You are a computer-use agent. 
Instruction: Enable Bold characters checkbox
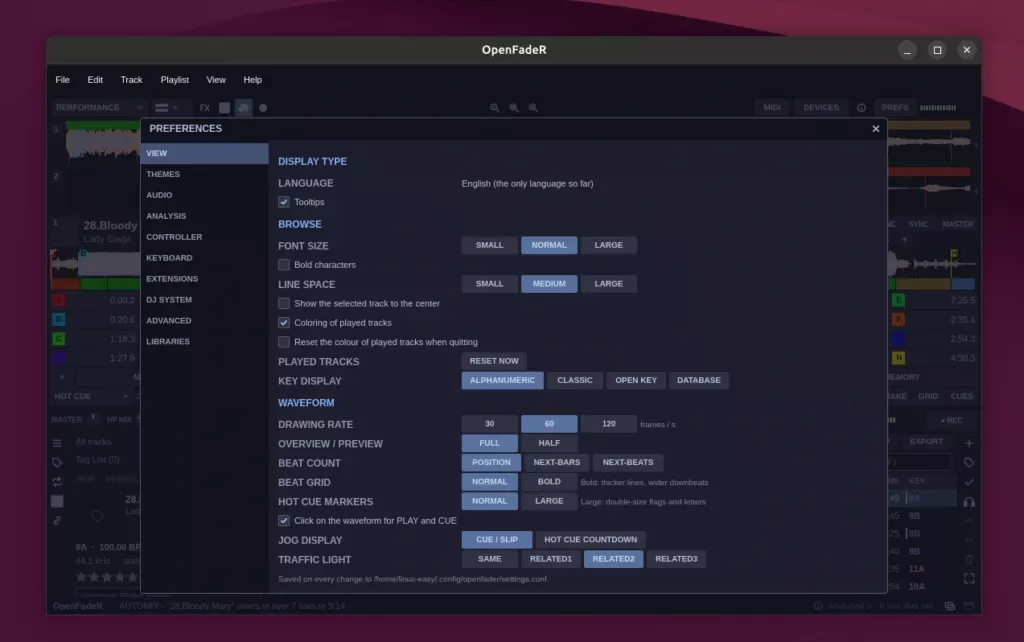click(283, 265)
